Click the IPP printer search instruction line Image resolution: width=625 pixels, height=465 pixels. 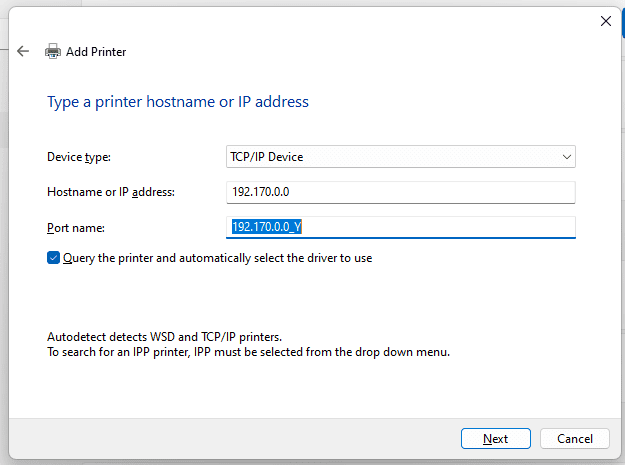coord(248,352)
